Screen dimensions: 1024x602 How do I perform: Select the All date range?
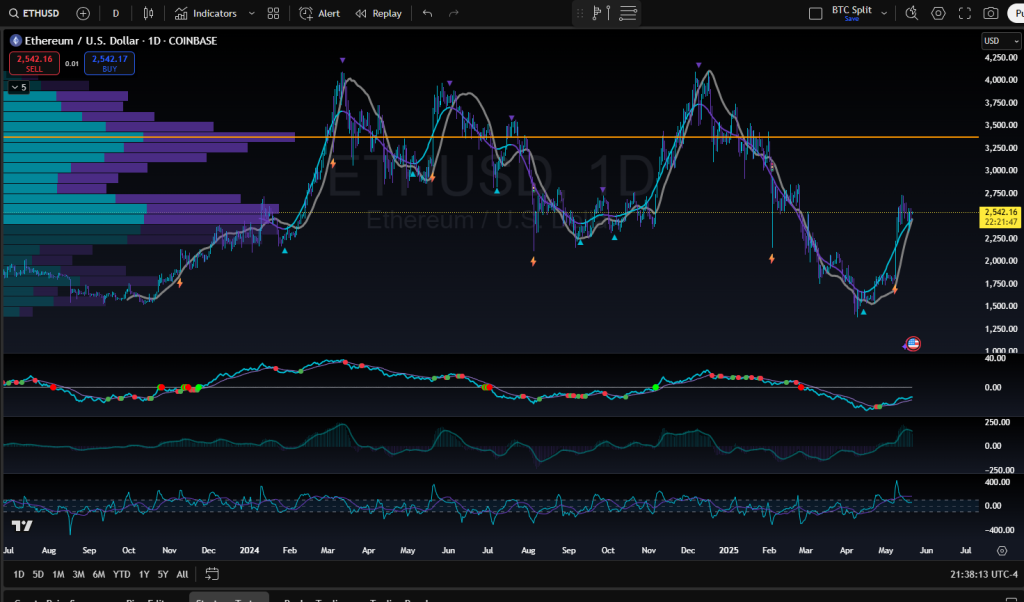tap(182, 575)
